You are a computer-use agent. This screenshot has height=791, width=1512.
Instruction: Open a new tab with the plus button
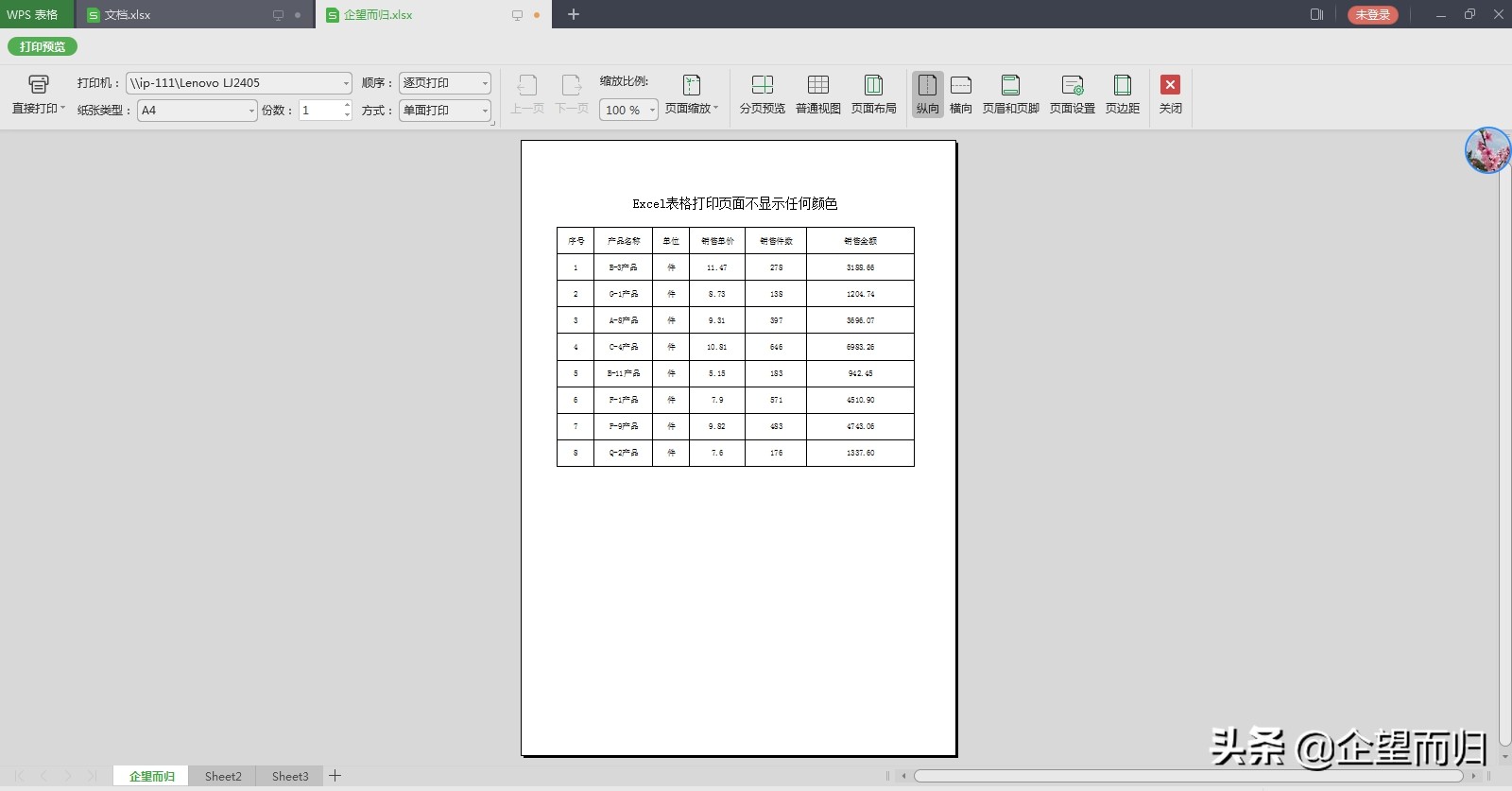(574, 14)
